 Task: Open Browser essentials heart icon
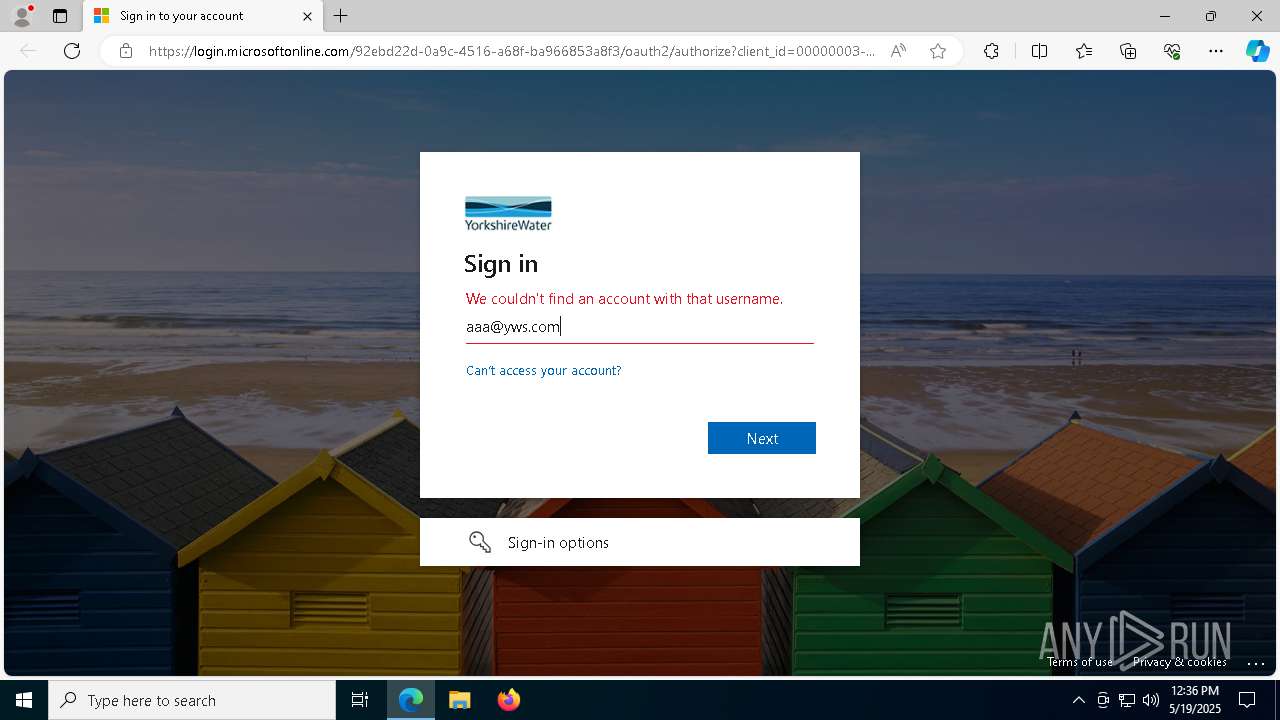(1172, 51)
